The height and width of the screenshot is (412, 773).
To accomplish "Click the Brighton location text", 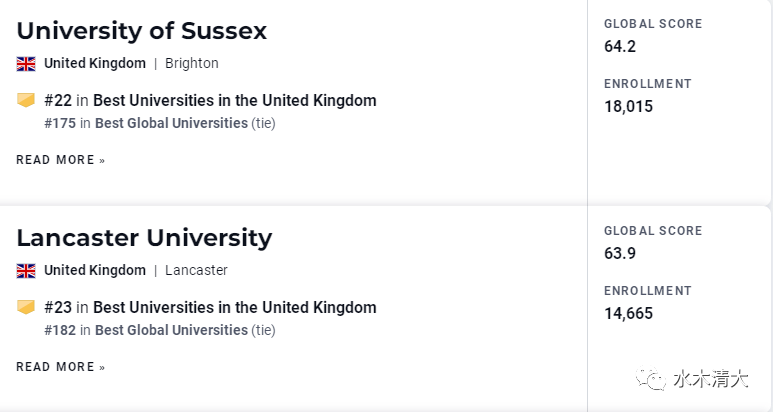I will pyautogui.click(x=192, y=64).
